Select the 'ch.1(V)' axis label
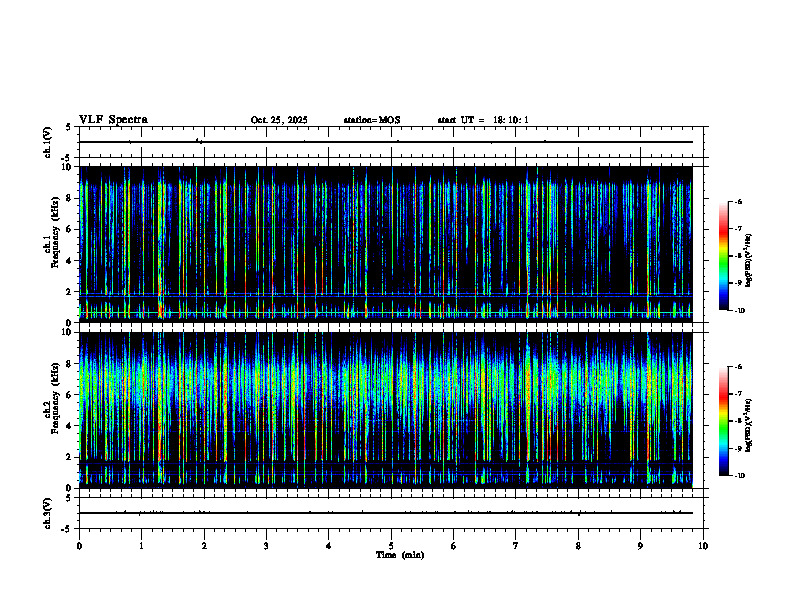The height and width of the screenshot is (612, 792). 48,142
